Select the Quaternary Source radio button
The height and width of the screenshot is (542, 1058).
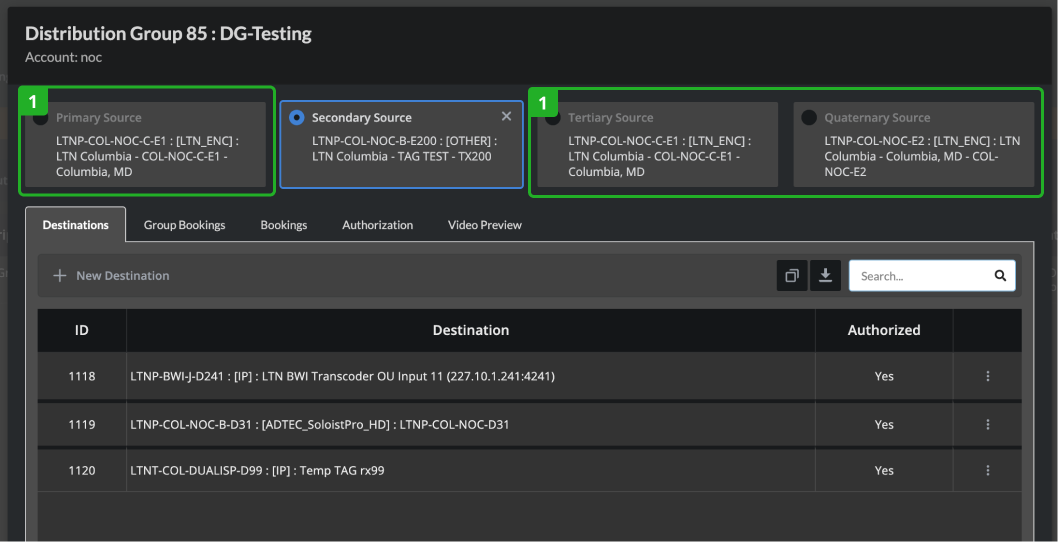808,117
